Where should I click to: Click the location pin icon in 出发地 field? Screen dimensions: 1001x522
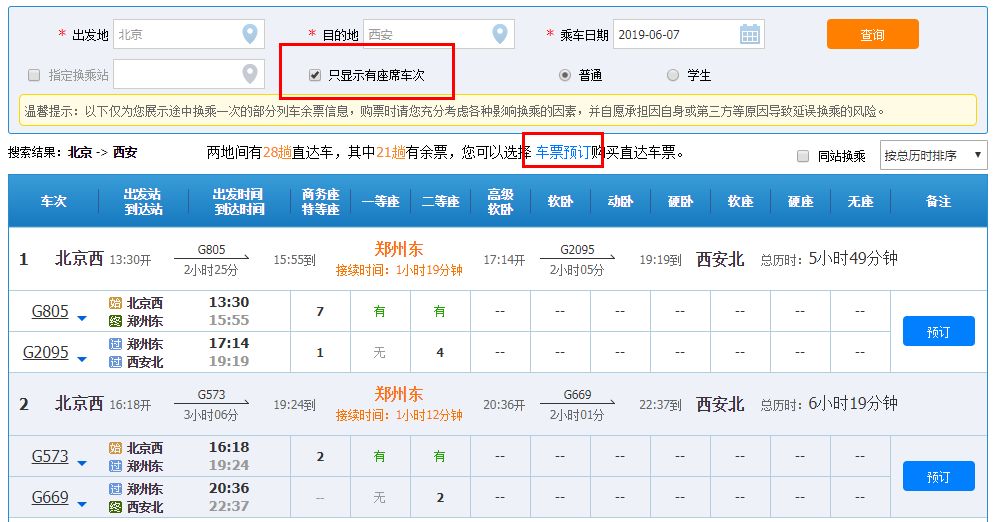pyautogui.click(x=250, y=35)
